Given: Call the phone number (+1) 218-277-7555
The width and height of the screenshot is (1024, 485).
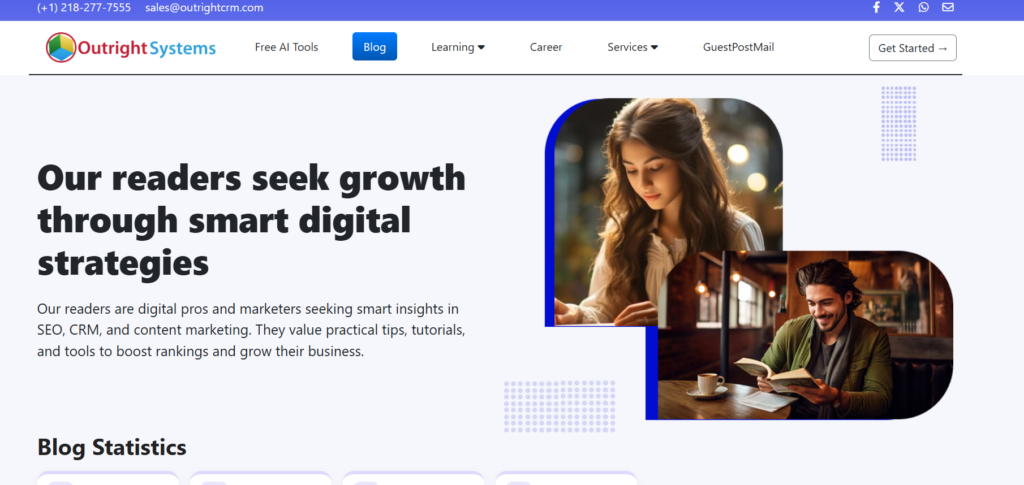Looking at the screenshot, I should (84, 8).
